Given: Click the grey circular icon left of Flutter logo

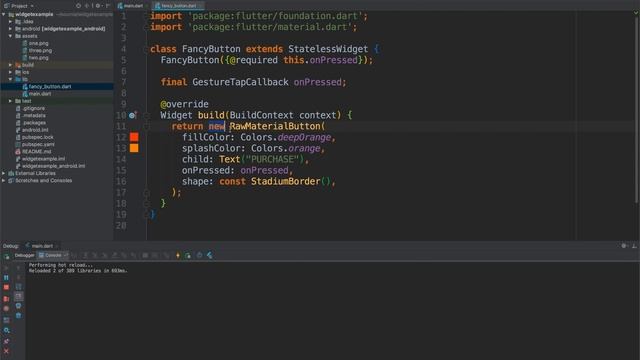Looking at the screenshot, I should 199,256.
